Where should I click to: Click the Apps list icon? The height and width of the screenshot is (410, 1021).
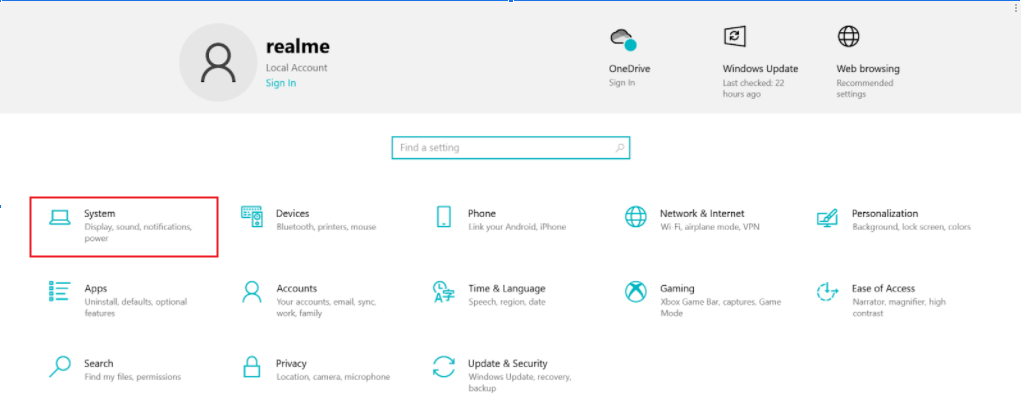60,291
